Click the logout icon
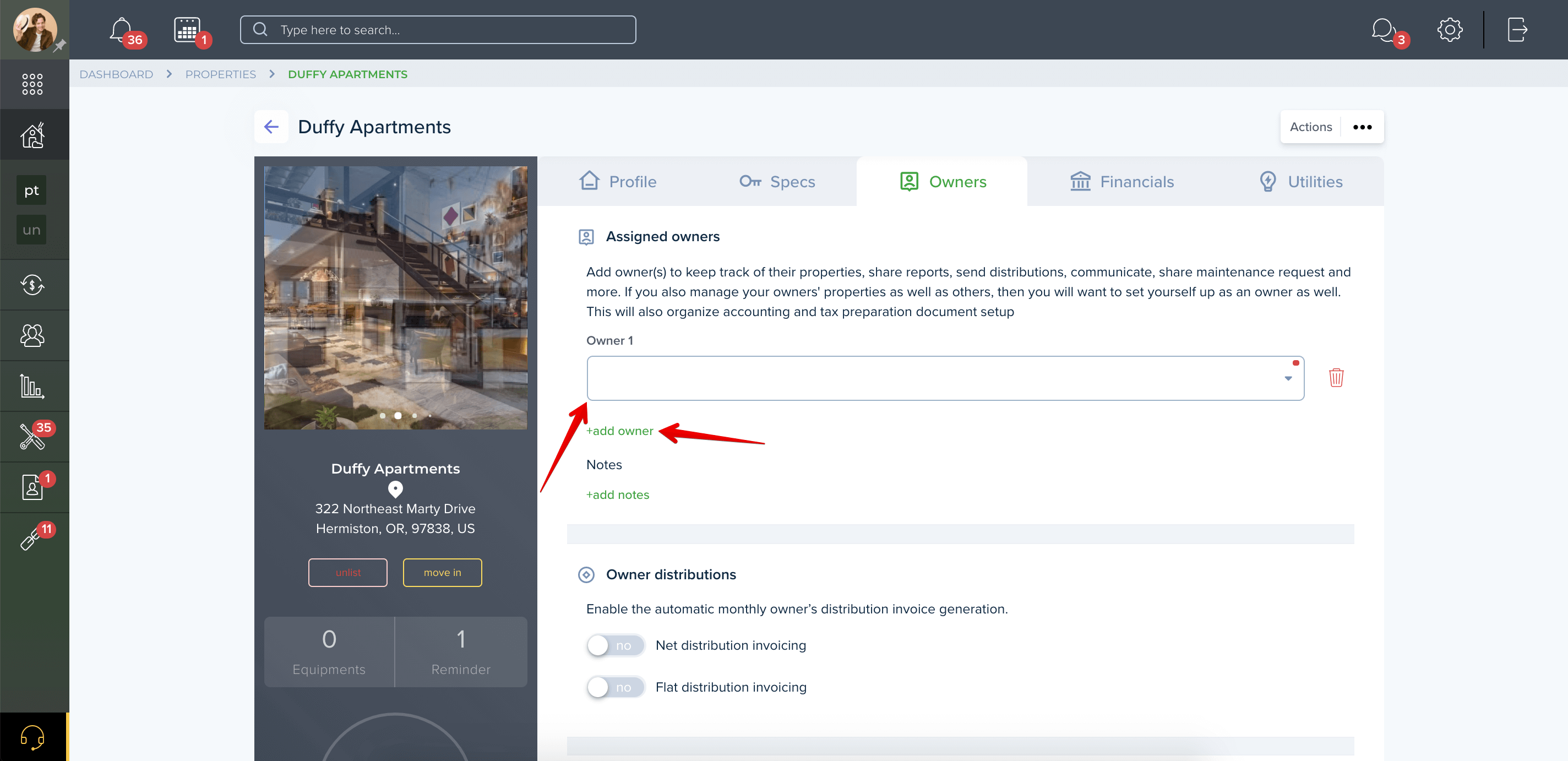The height and width of the screenshot is (761, 1568). 1517,29
